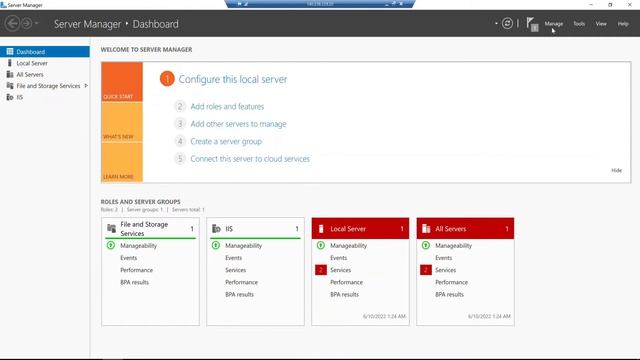Click the Quick Start tile
The width and height of the screenshot is (640, 360).
click(122, 82)
